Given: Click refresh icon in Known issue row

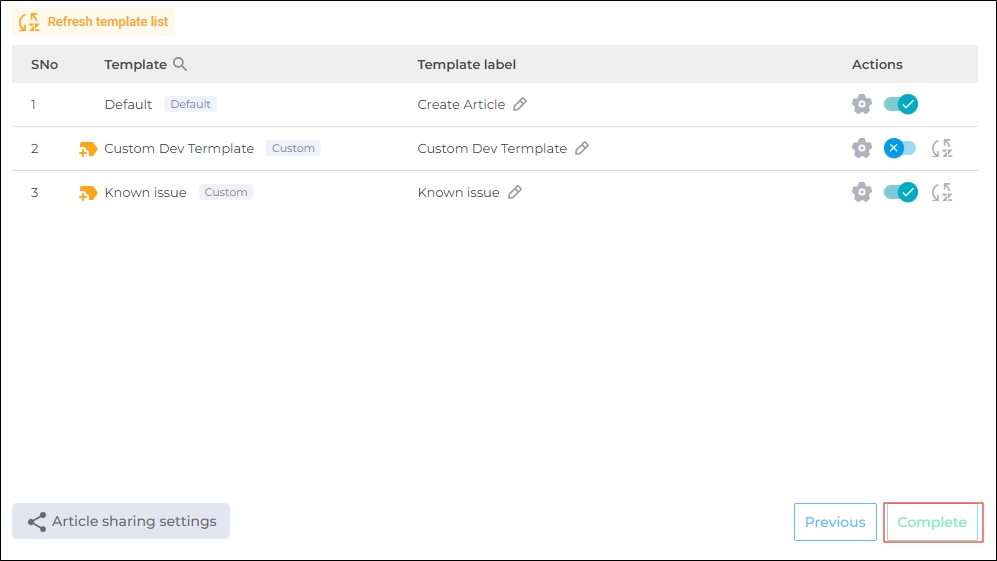Looking at the screenshot, I should (x=942, y=192).
